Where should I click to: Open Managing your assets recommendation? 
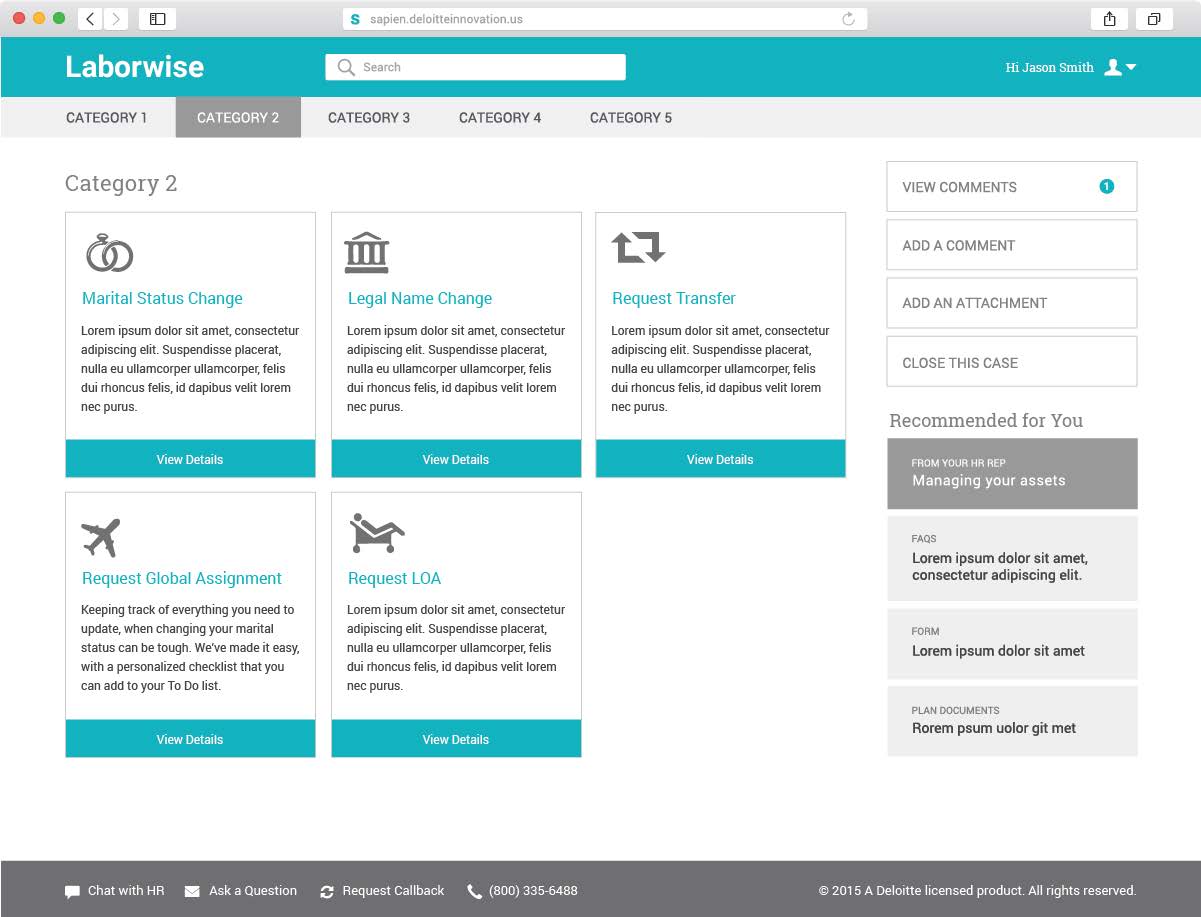click(x=1012, y=474)
